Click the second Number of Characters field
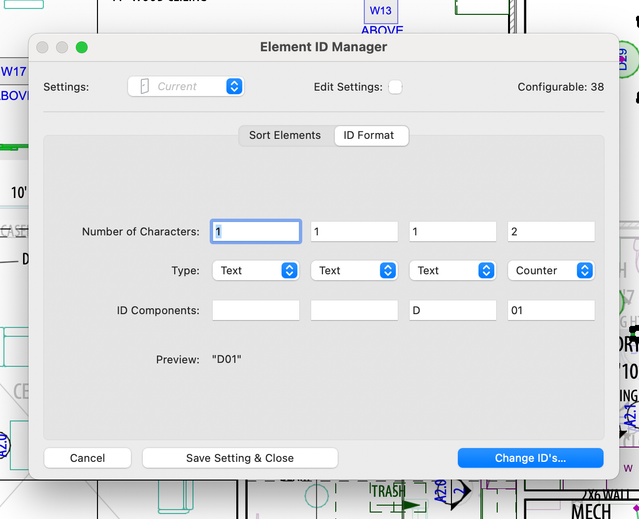 coord(354,231)
